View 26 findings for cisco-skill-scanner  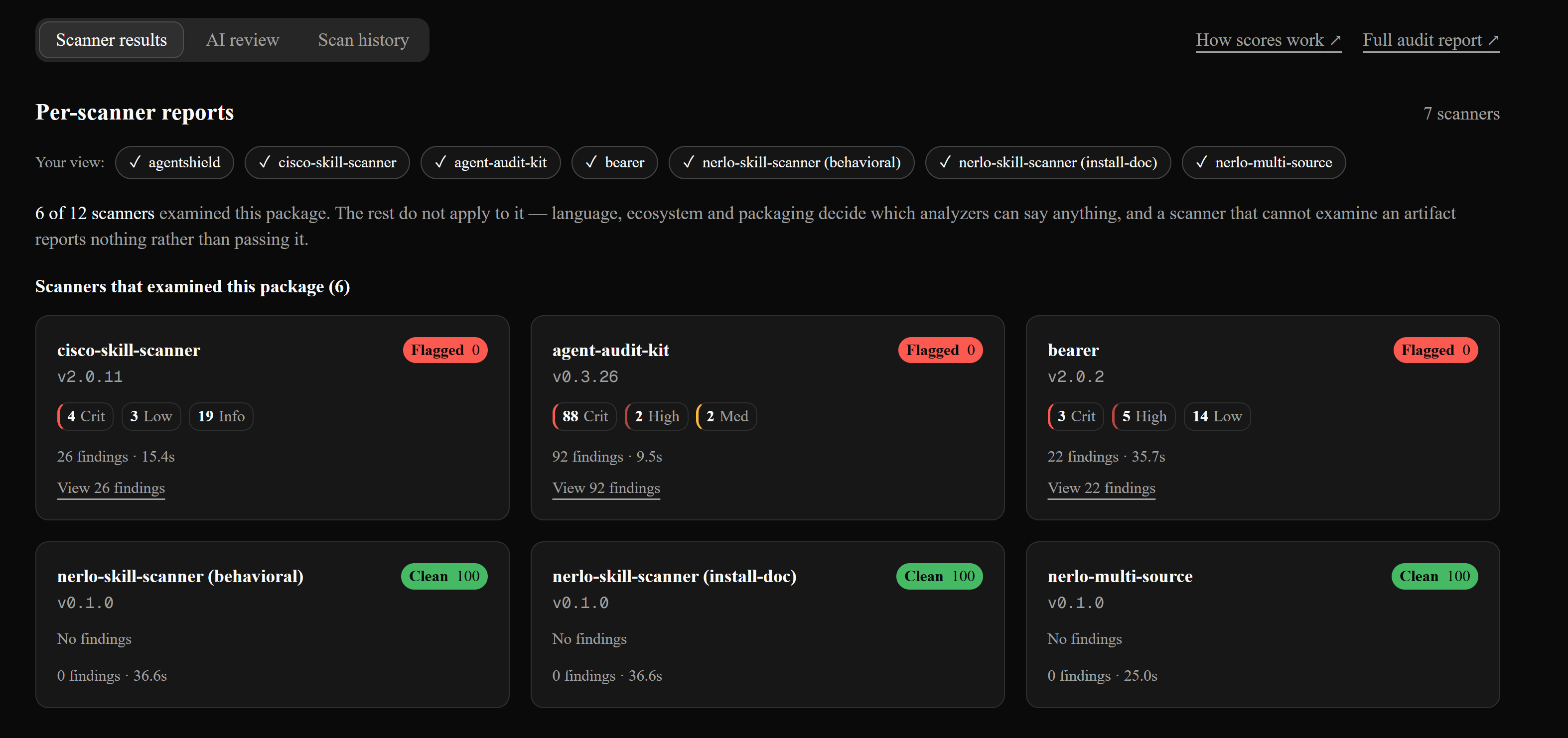111,488
